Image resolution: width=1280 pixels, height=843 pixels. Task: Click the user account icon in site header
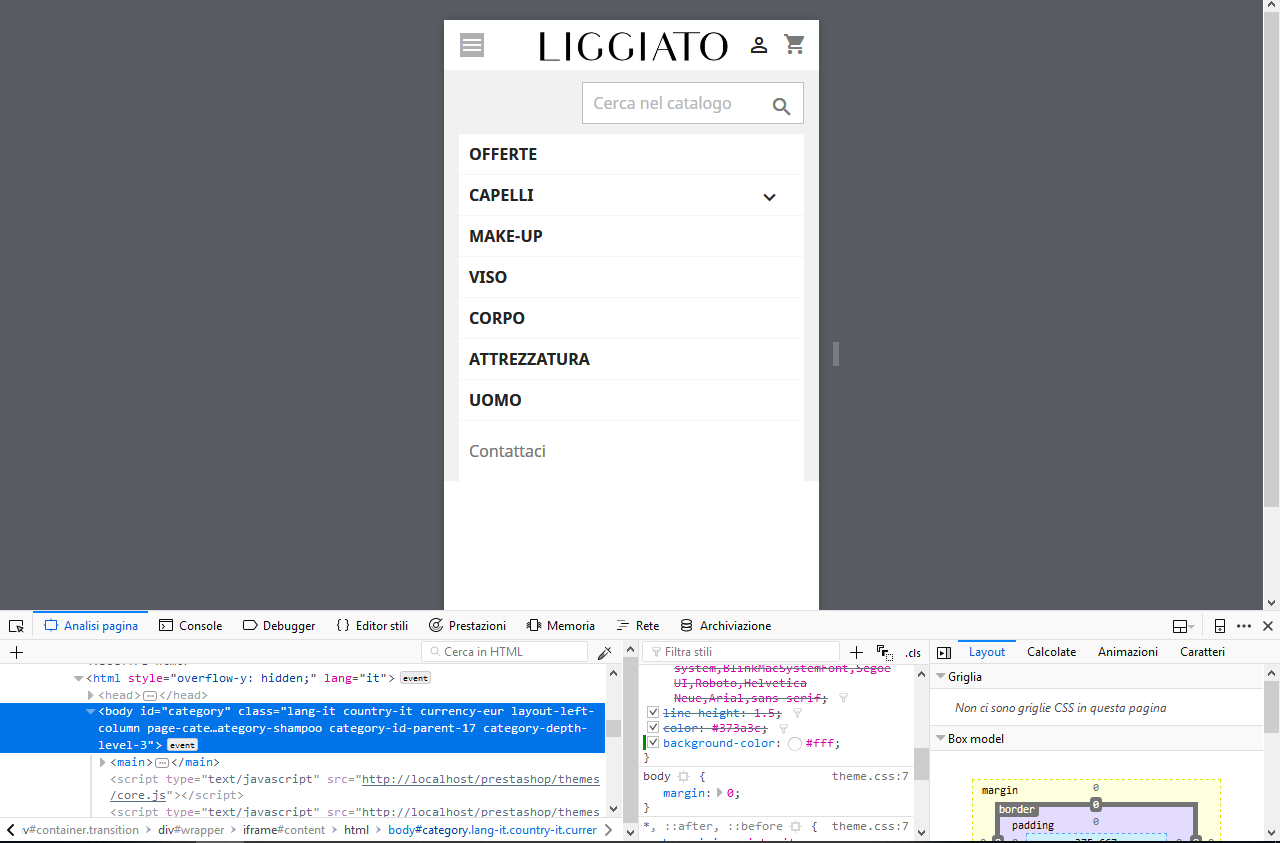pos(759,45)
